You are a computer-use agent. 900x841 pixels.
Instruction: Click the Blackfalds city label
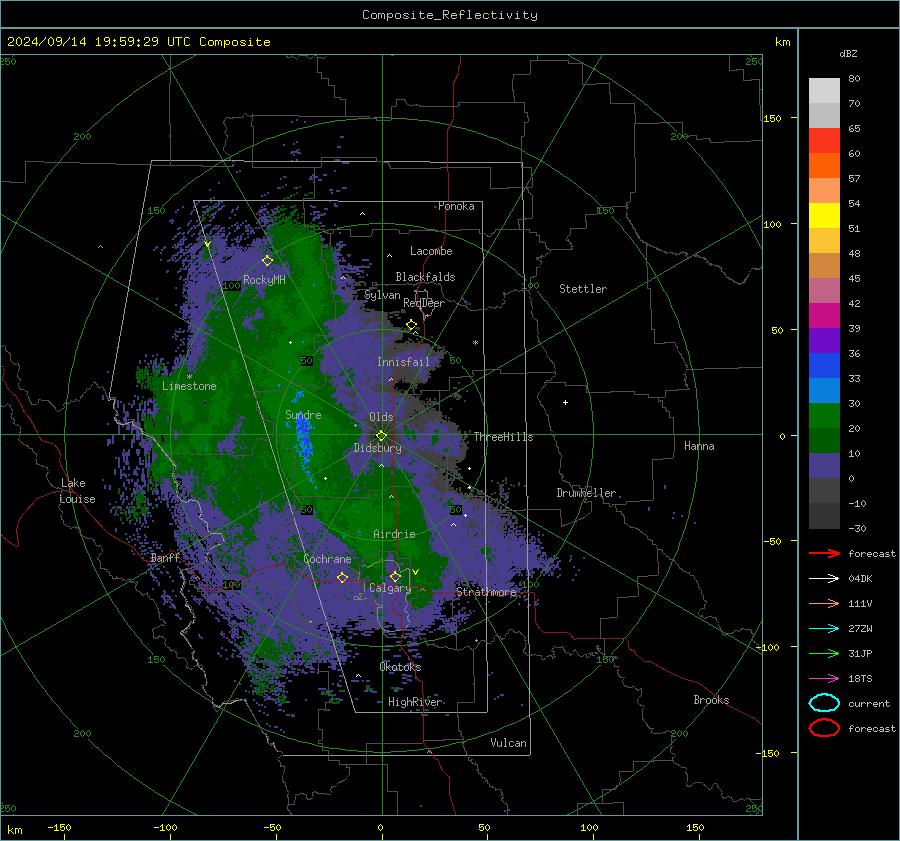(x=425, y=277)
